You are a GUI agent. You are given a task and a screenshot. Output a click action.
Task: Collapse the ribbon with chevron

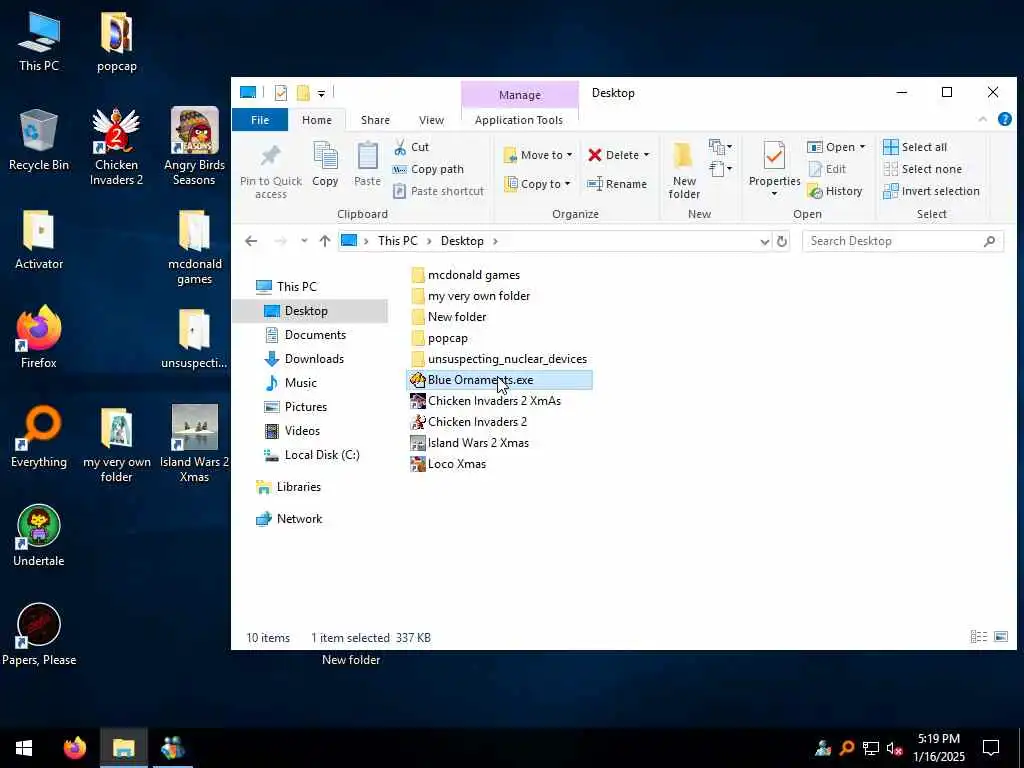pos(982,120)
